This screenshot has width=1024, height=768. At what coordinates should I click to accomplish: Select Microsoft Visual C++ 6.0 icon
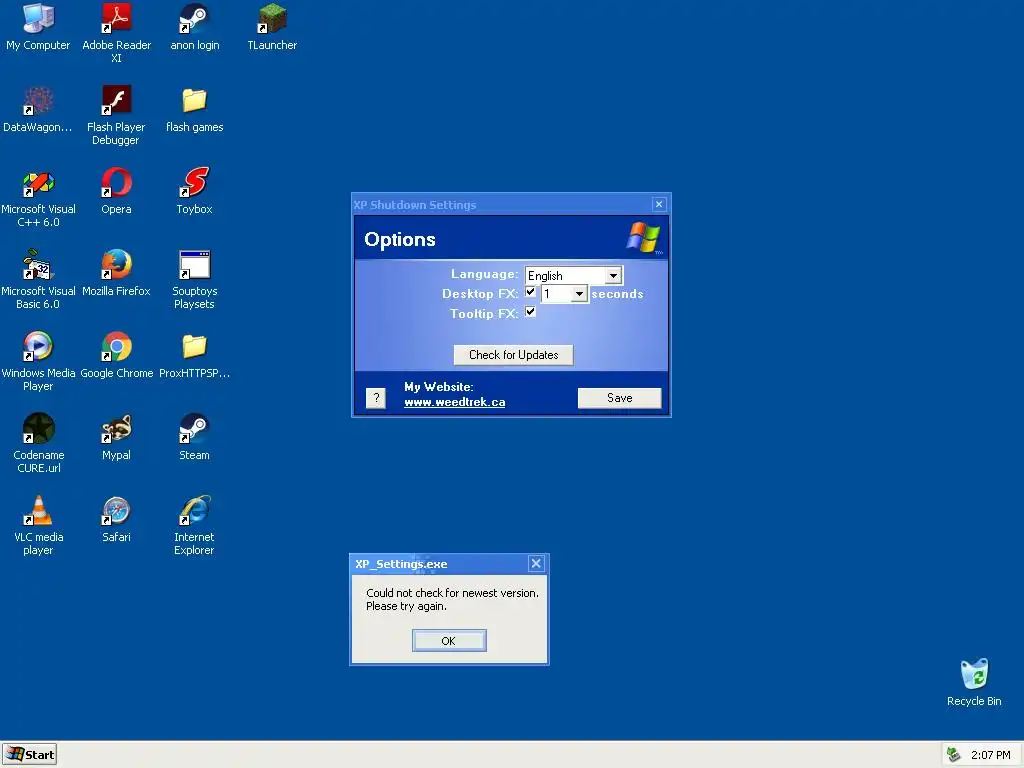tap(38, 197)
